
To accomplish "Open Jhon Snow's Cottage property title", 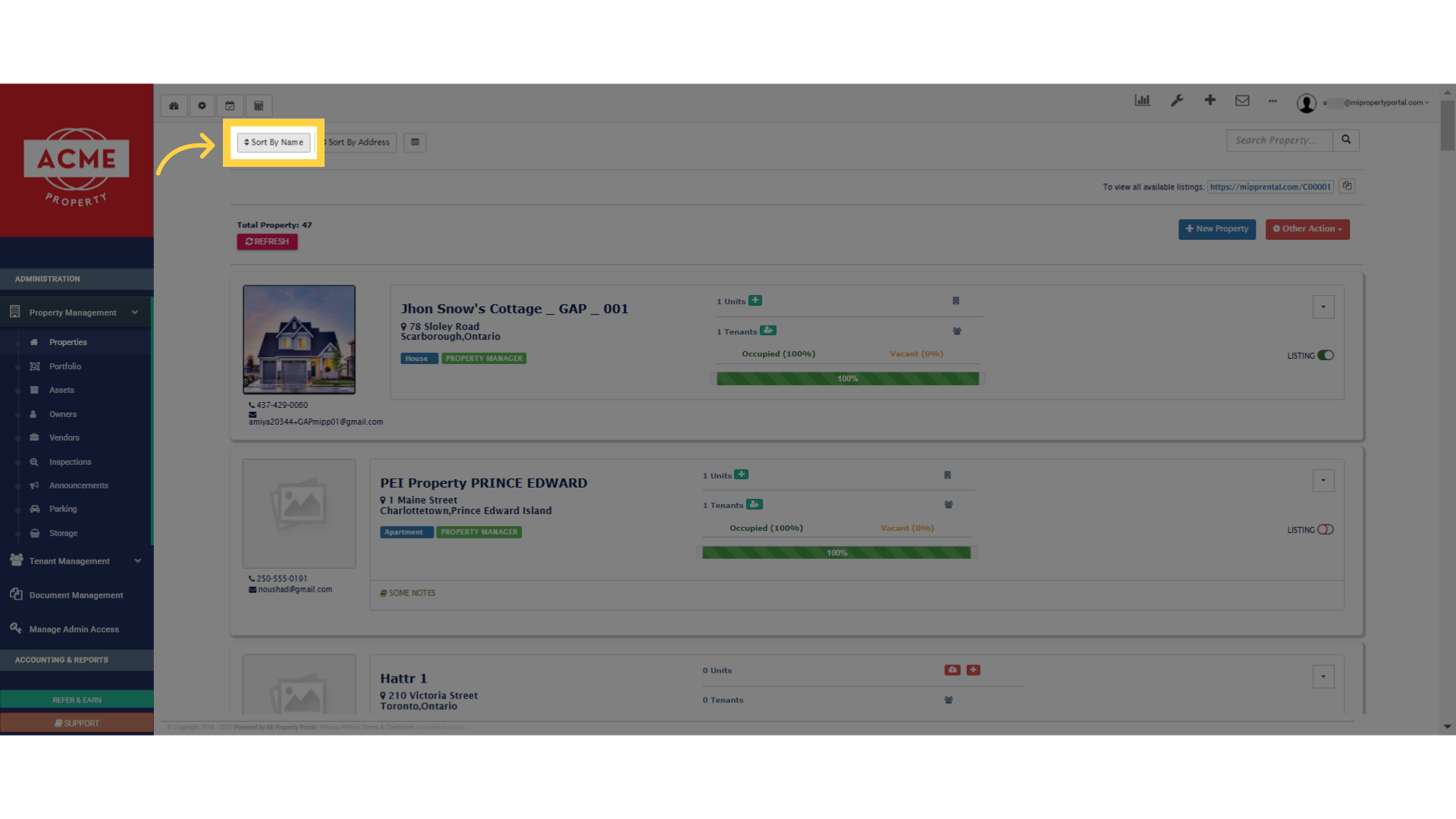I will [514, 309].
